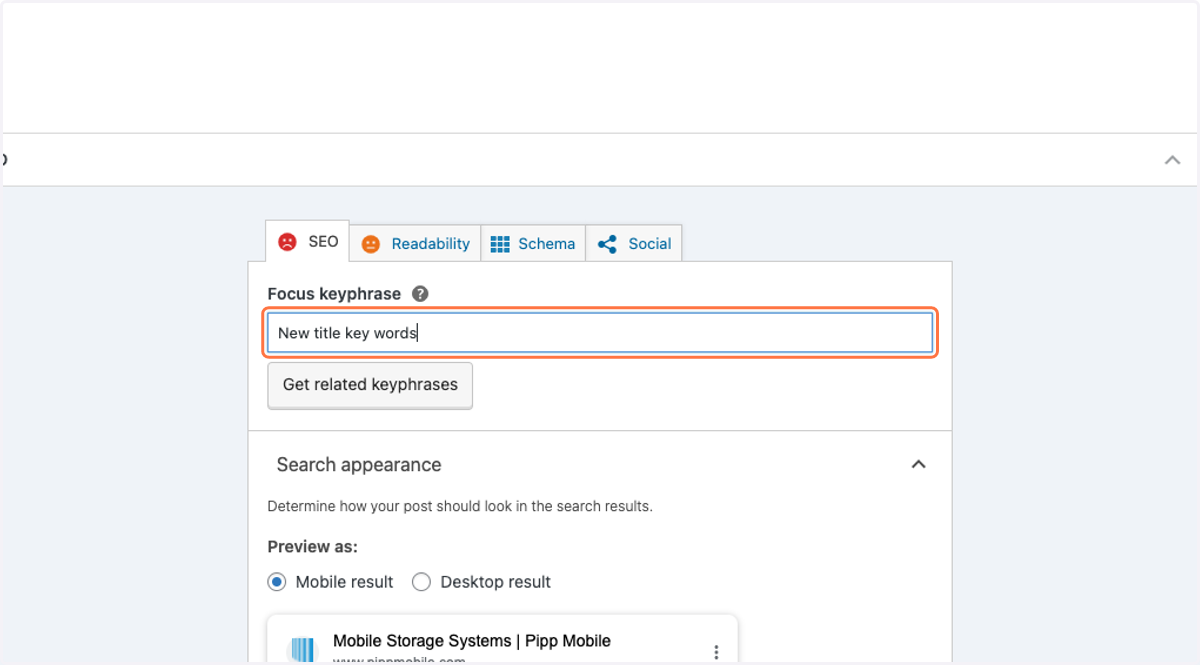Click the Pipp Mobile favicon in preview
Viewport: 1200px width, 665px height.
click(301, 649)
